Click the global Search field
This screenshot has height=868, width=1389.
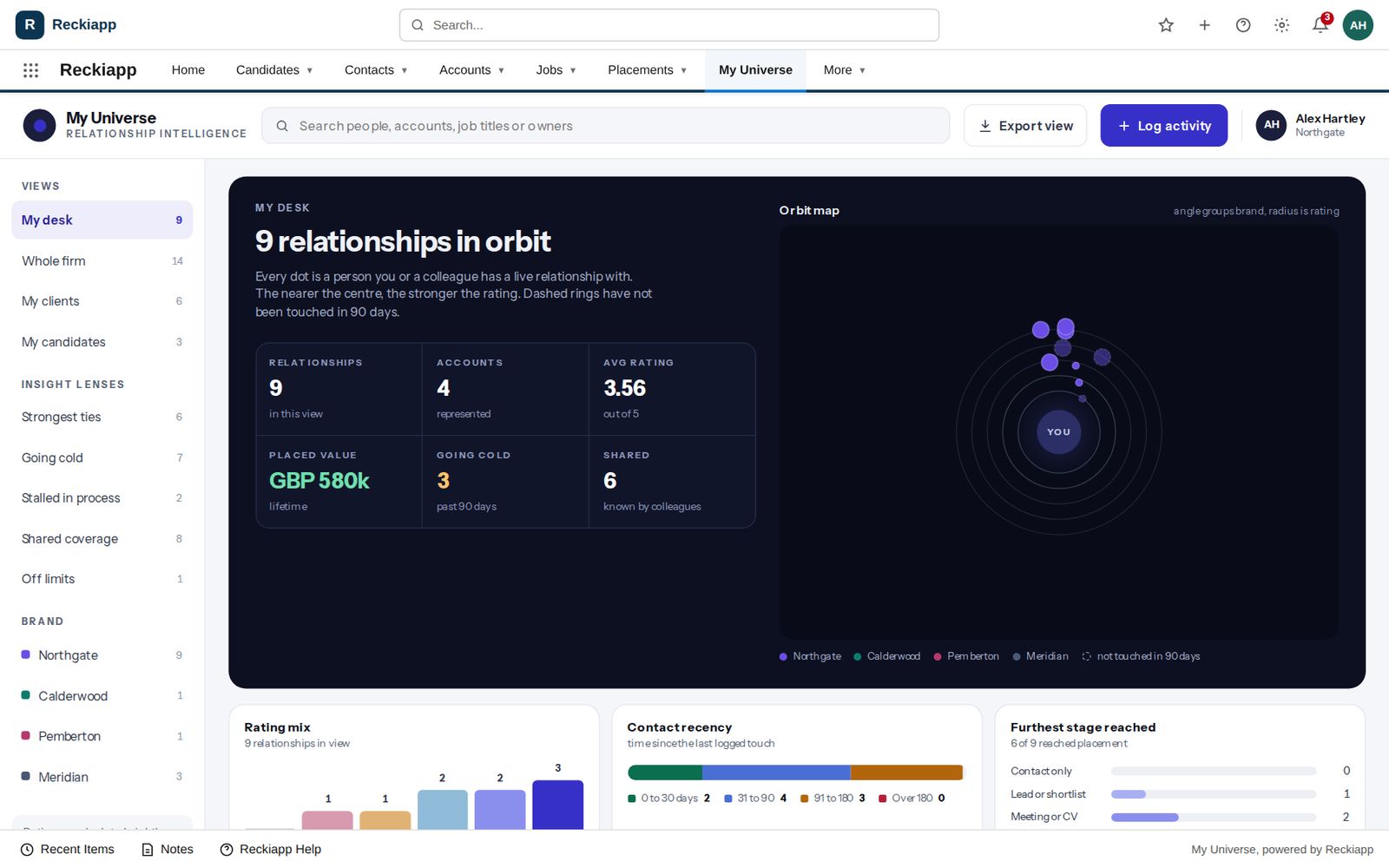[x=669, y=25]
